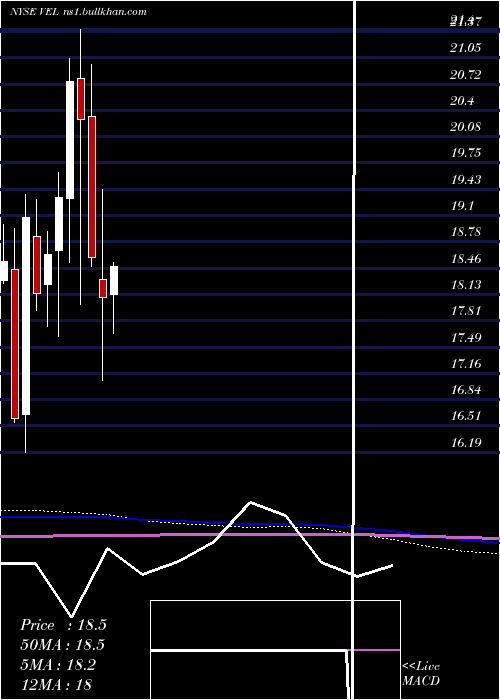Select the 19.1 price axis label

point(462,206)
